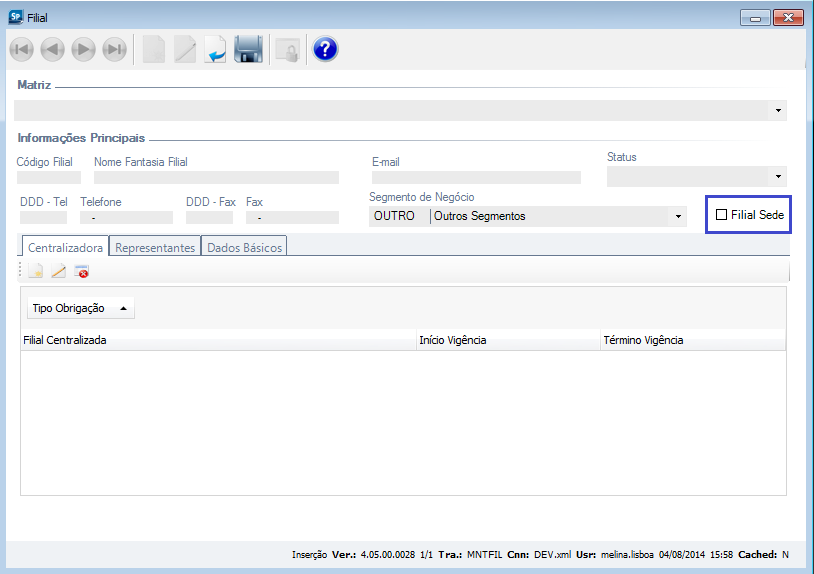Viewport: 814px width, 574px height.
Task: Switch to the Representantes tab
Action: click(155, 247)
